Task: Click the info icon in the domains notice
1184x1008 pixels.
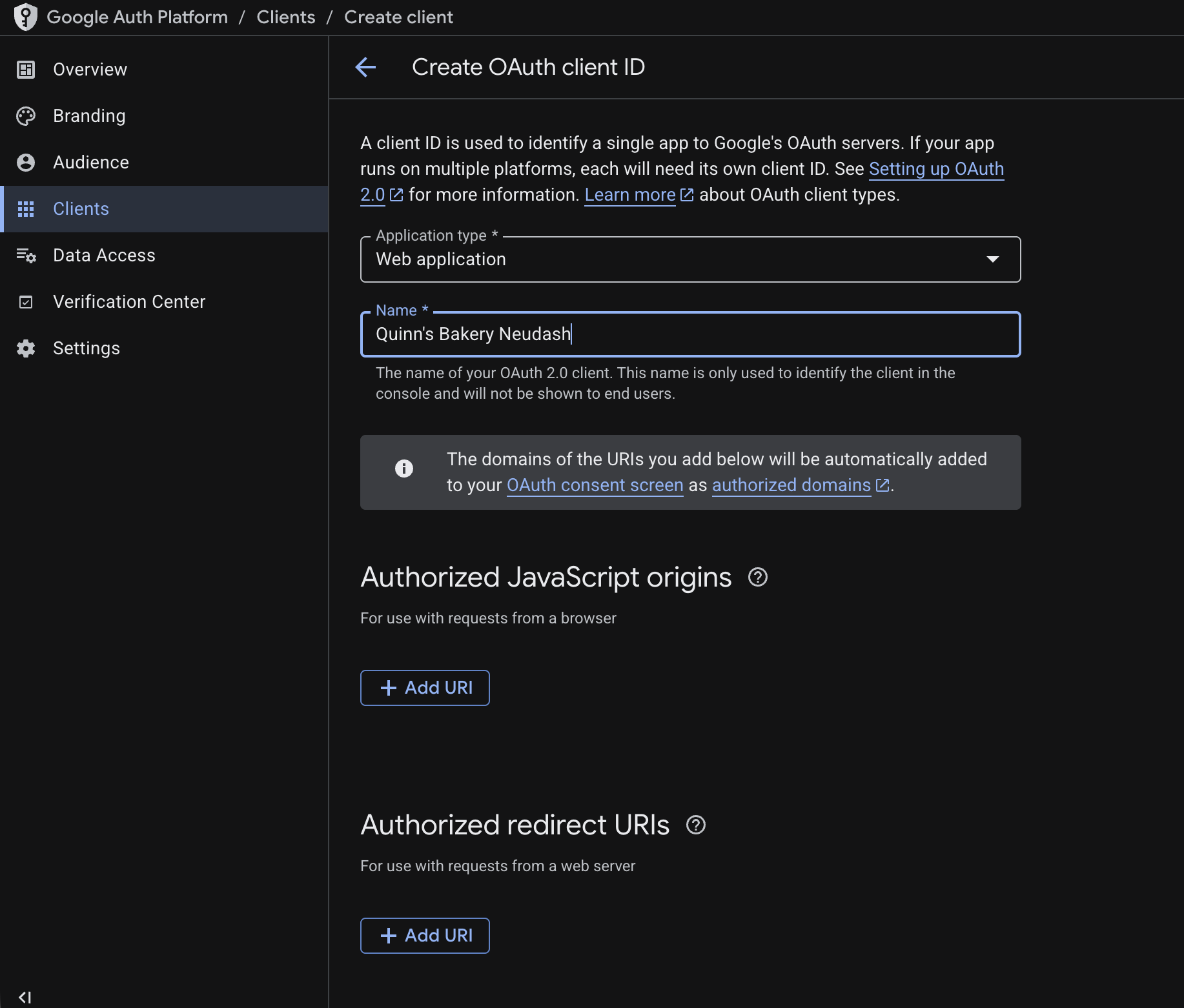Action: pyautogui.click(x=404, y=469)
